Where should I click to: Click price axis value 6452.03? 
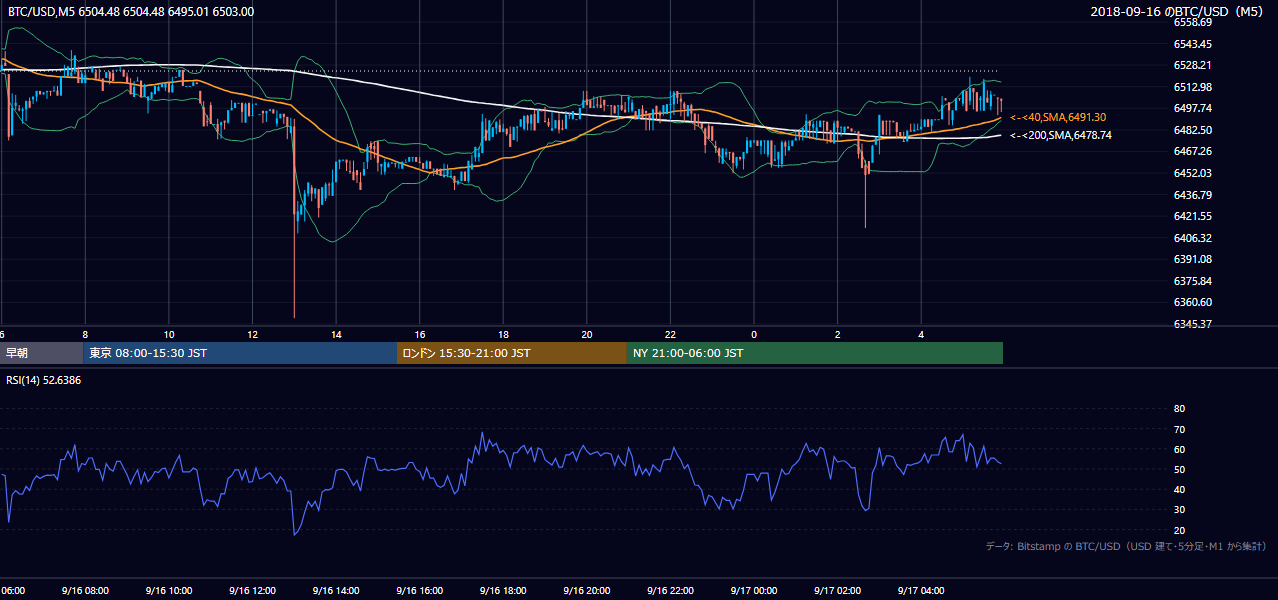(1193, 173)
